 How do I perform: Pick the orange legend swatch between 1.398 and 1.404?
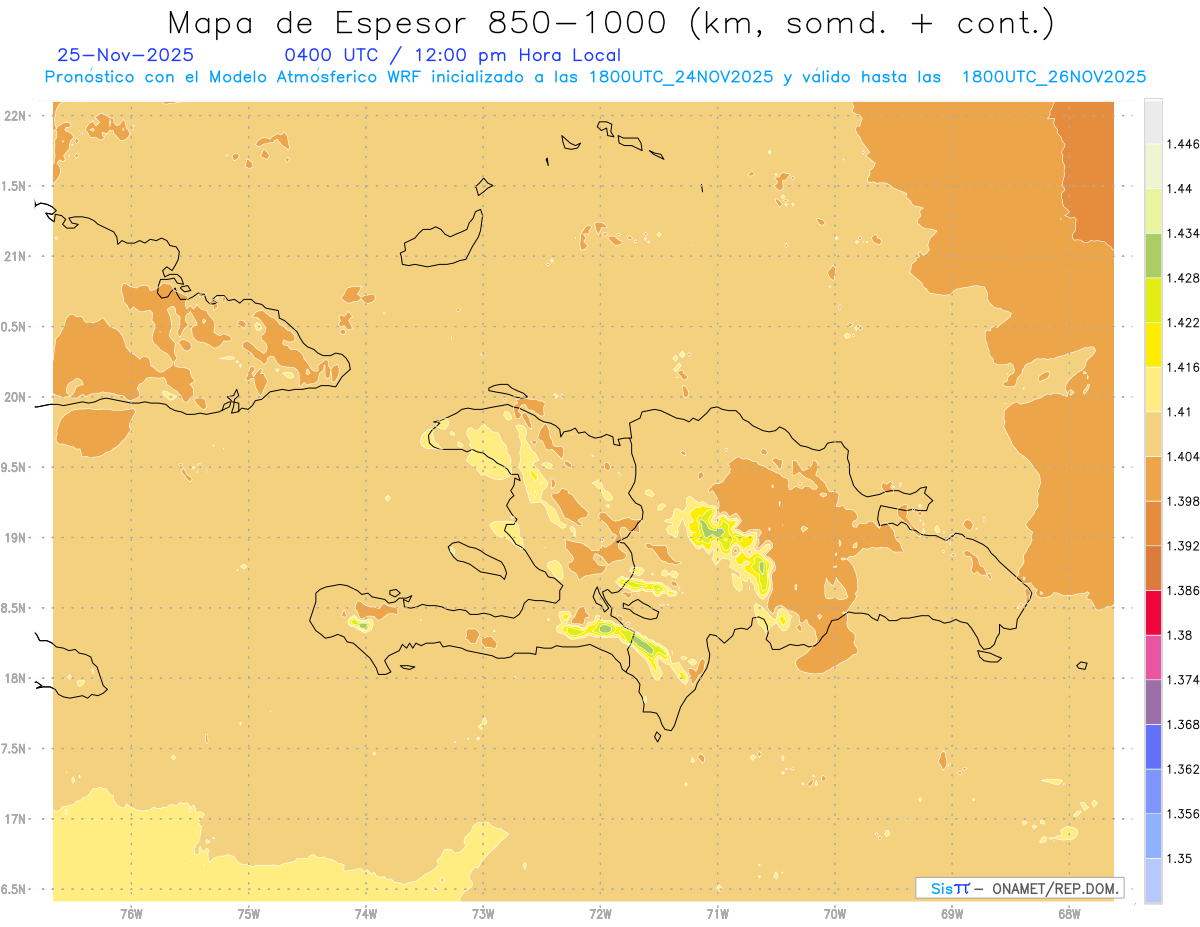[x=1153, y=478]
